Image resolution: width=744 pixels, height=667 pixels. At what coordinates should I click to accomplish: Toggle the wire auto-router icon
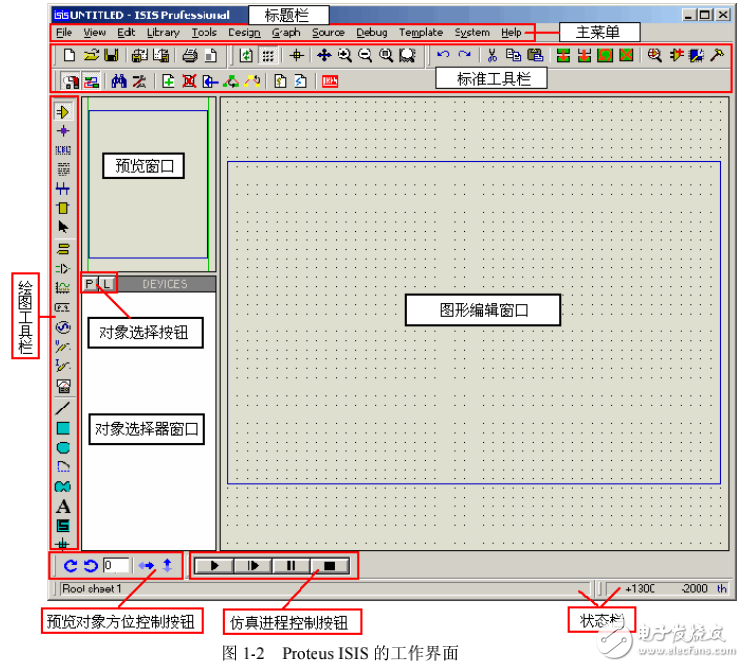click(91, 82)
